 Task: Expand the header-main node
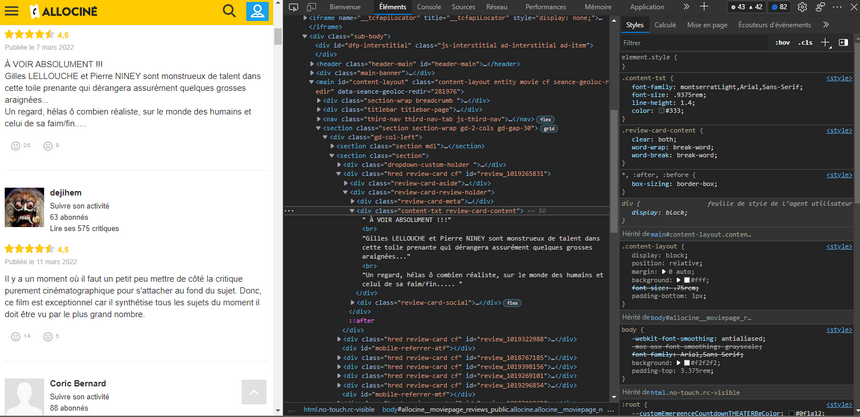(312, 64)
